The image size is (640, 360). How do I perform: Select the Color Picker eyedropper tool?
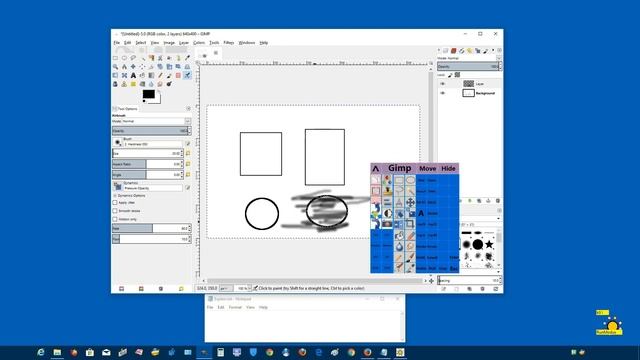187,58
